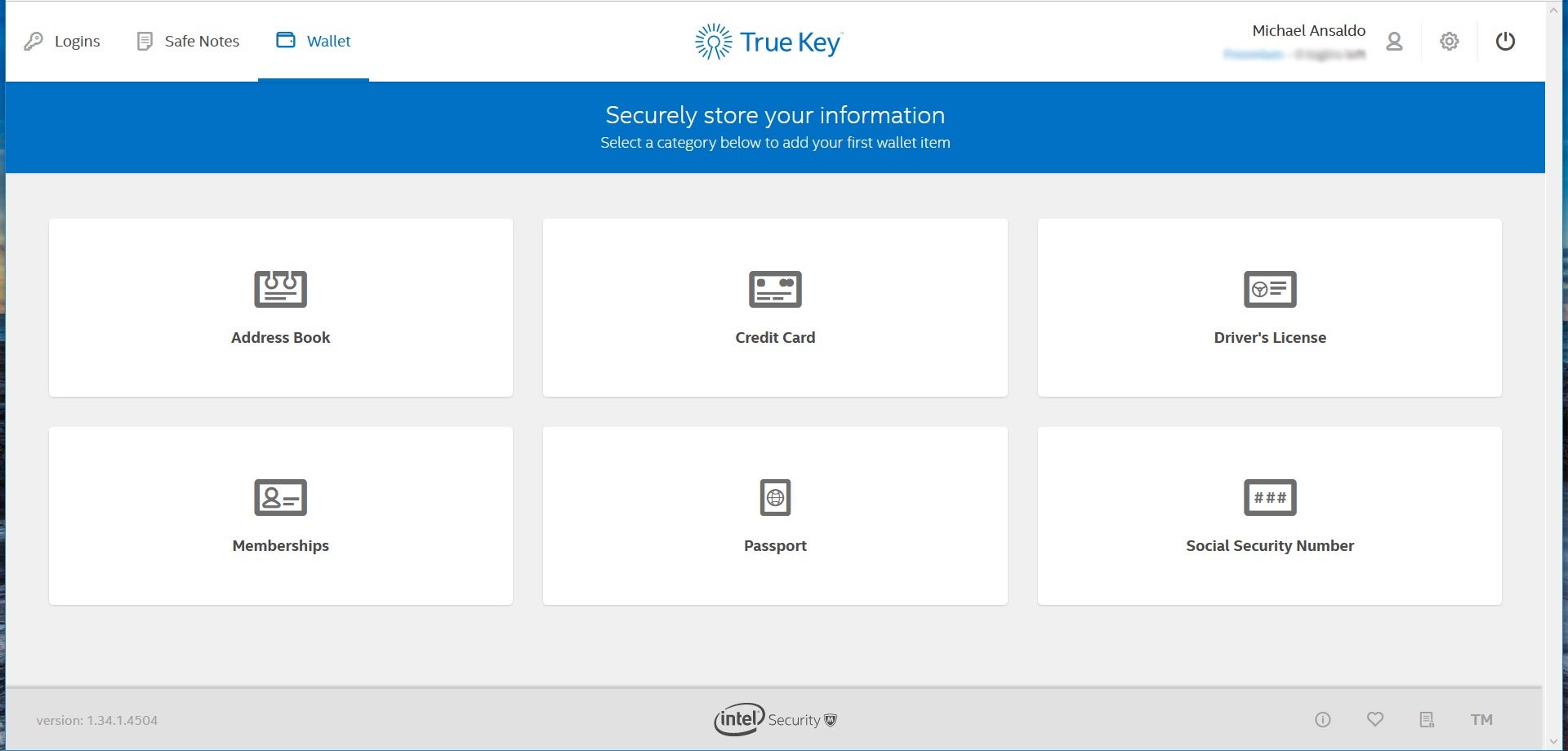Pick the Memberships category label
Viewport: 1568px width, 751px height.
click(280, 546)
